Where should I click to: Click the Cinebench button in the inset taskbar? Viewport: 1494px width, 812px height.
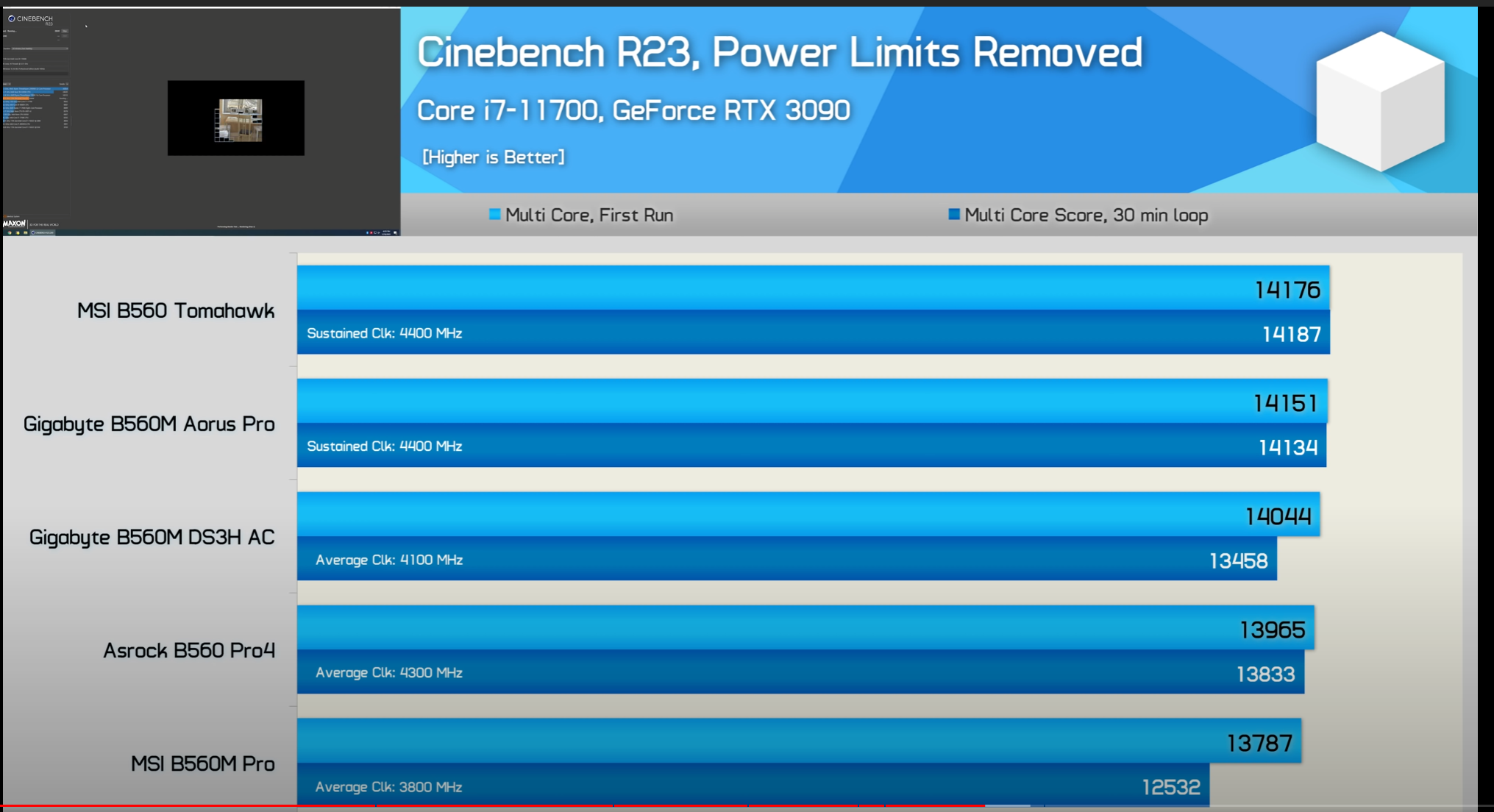pos(43,232)
